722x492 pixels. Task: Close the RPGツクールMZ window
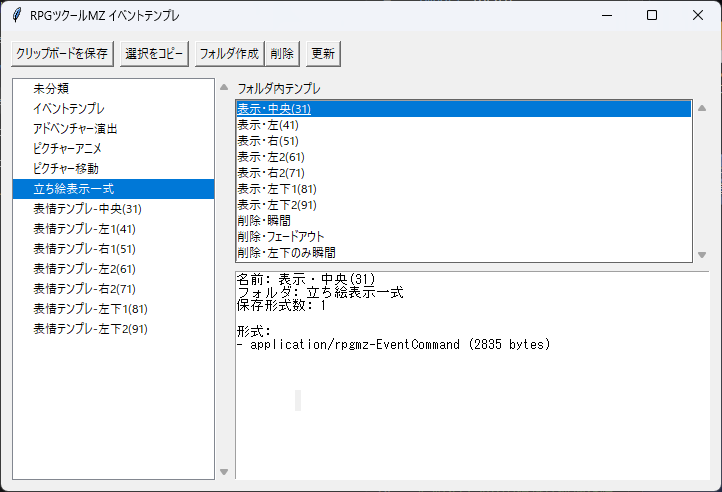tap(698, 15)
